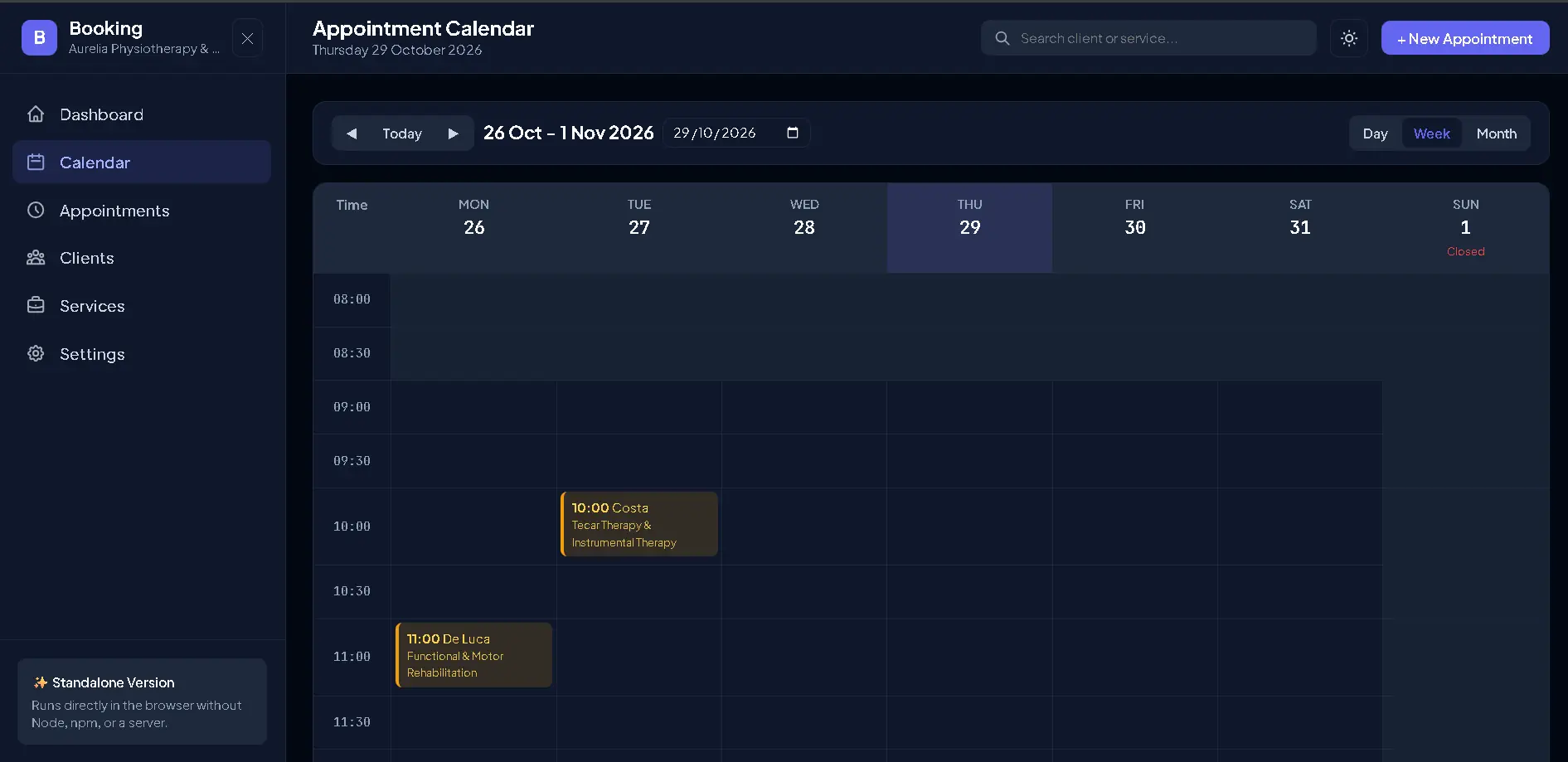Click the 11:30 time label

click(x=352, y=722)
